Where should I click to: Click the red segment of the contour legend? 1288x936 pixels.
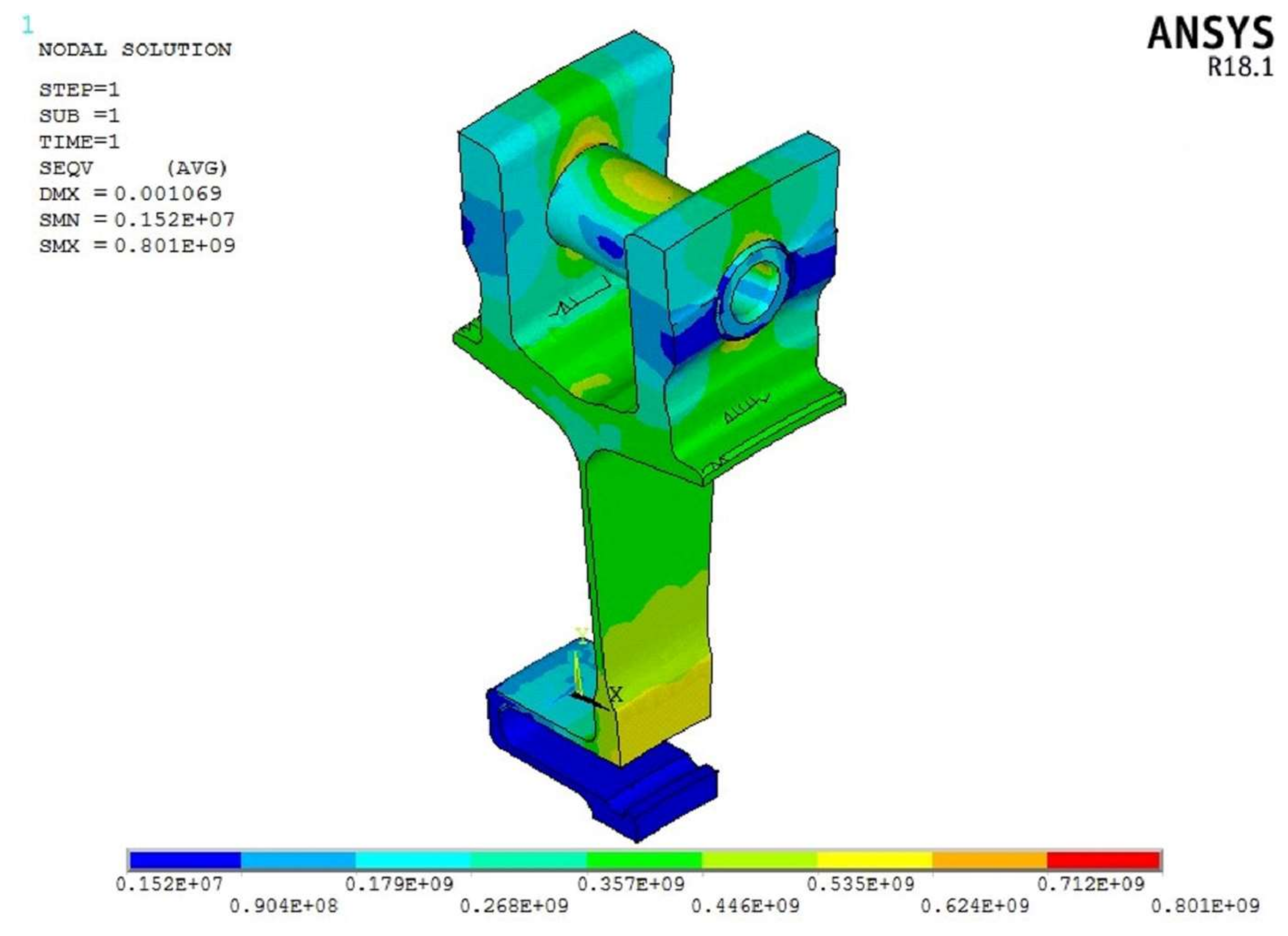(1103, 860)
